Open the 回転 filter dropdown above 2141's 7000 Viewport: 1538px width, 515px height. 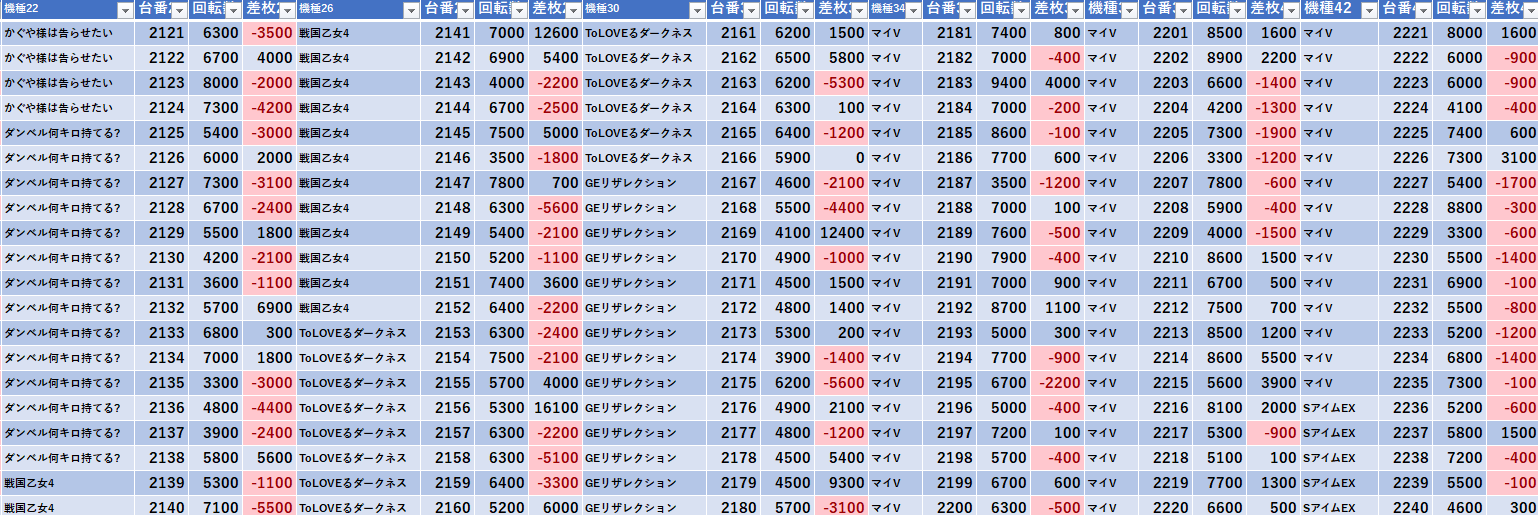pos(518,10)
